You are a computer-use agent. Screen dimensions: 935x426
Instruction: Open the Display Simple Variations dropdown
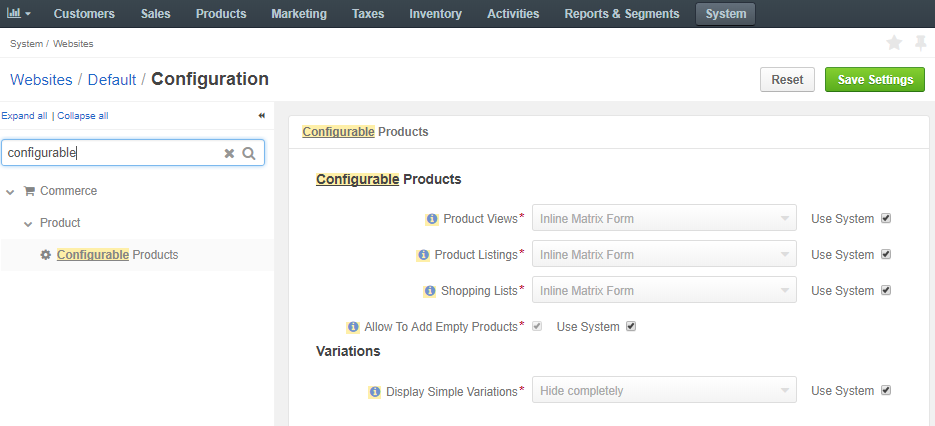664,390
